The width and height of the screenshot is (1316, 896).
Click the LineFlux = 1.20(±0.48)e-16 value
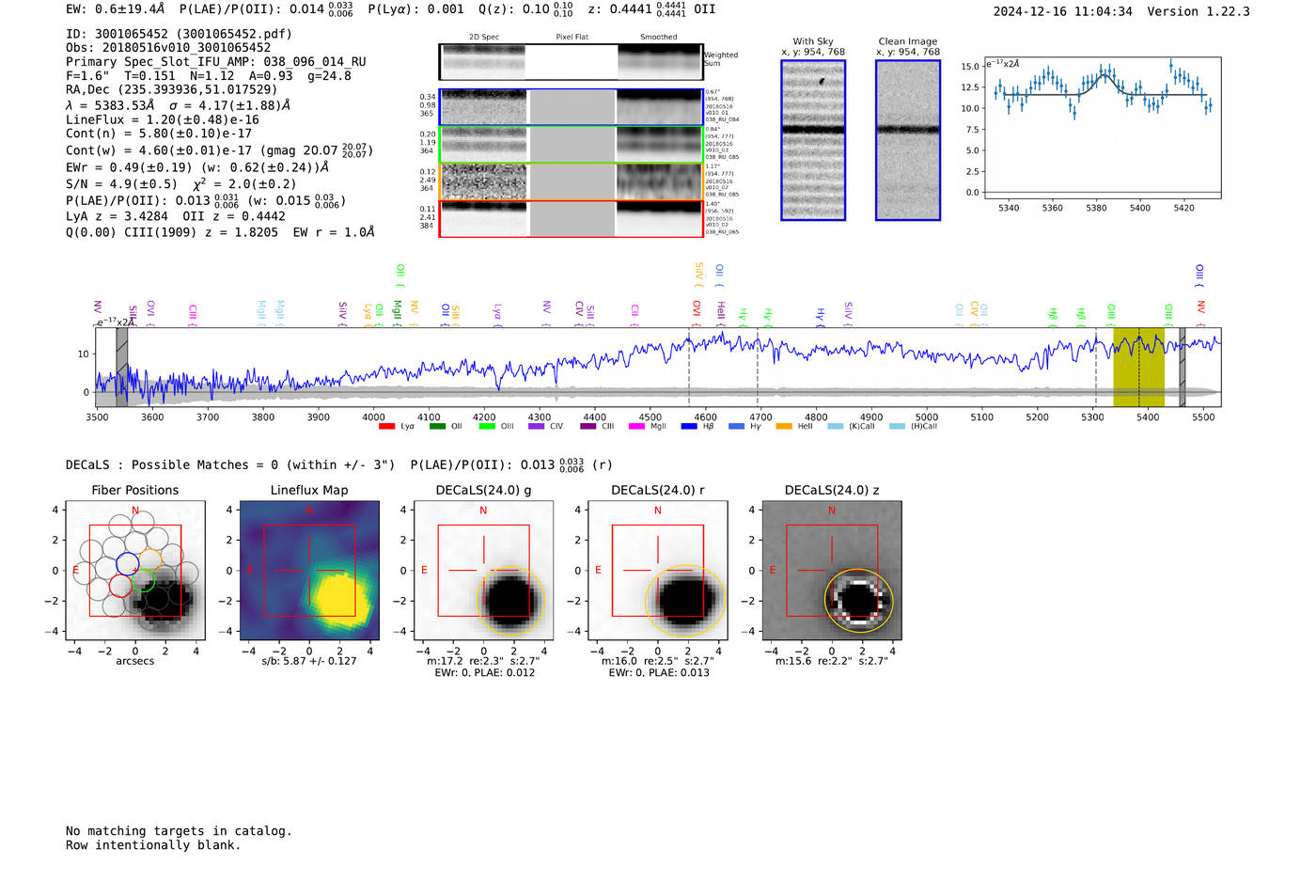click(x=163, y=120)
